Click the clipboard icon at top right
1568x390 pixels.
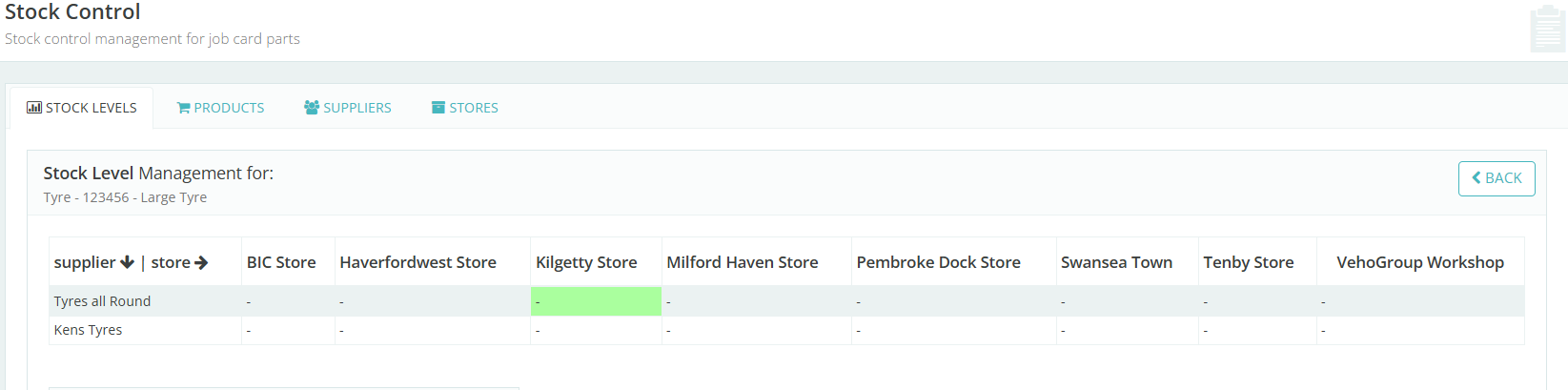pyautogui.click(x=1546, y=30)
